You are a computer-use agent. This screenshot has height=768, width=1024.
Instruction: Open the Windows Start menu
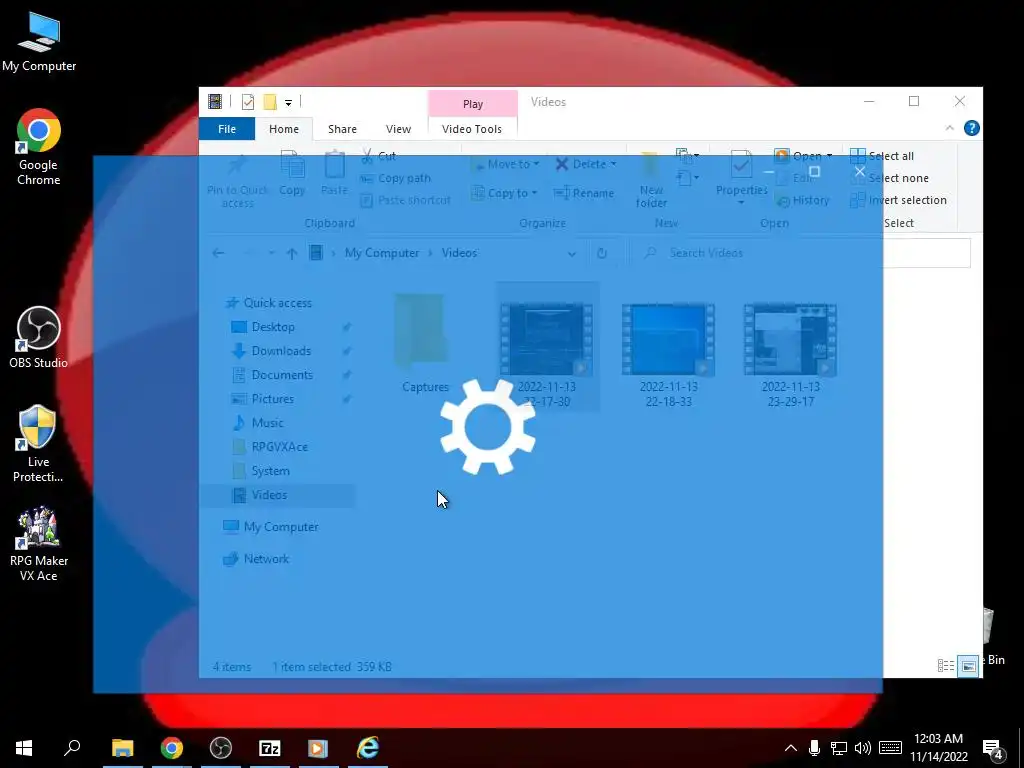tap(24, 748)
